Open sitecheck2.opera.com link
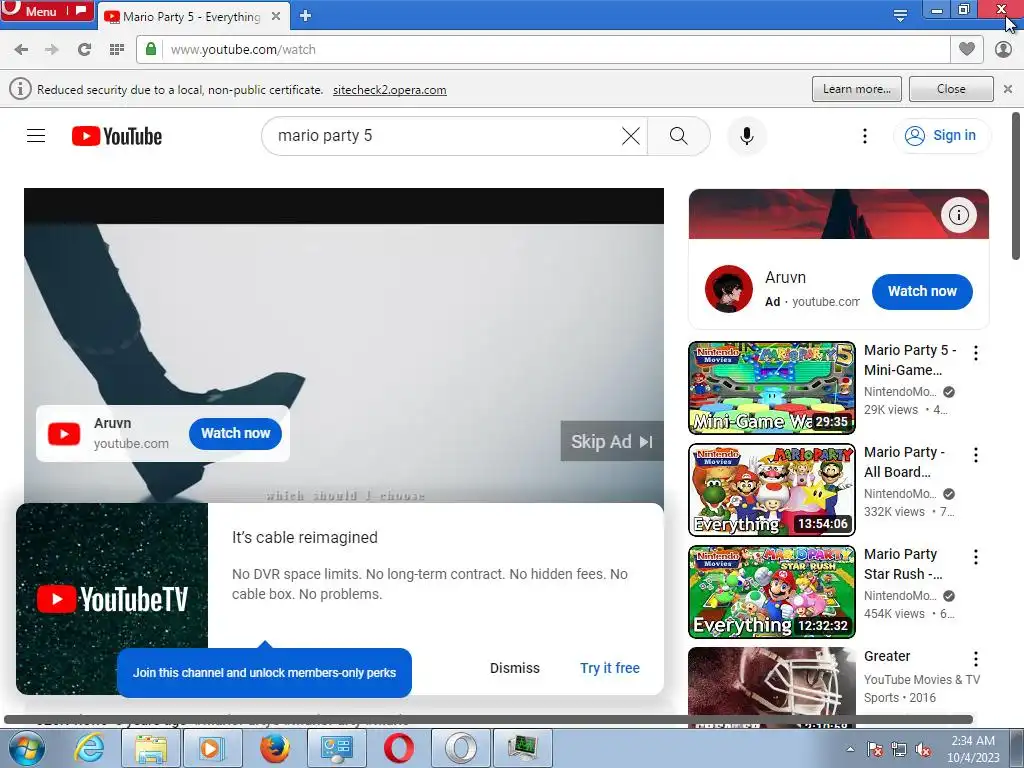 tap(390, 90)
